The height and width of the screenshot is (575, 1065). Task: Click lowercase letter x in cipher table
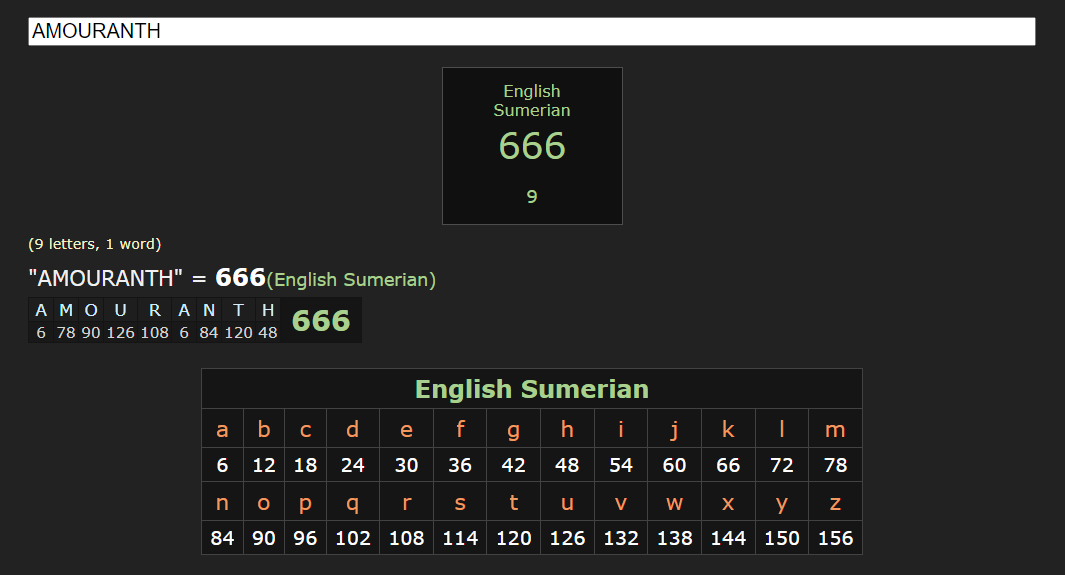coord(728,503)
